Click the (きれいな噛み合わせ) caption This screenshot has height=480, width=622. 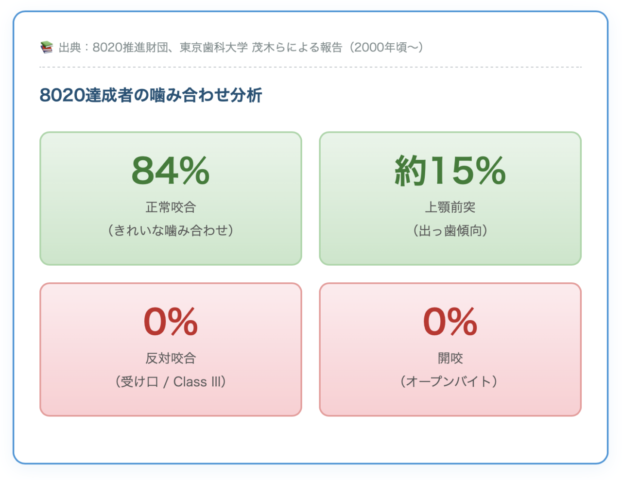pos(170,230)
